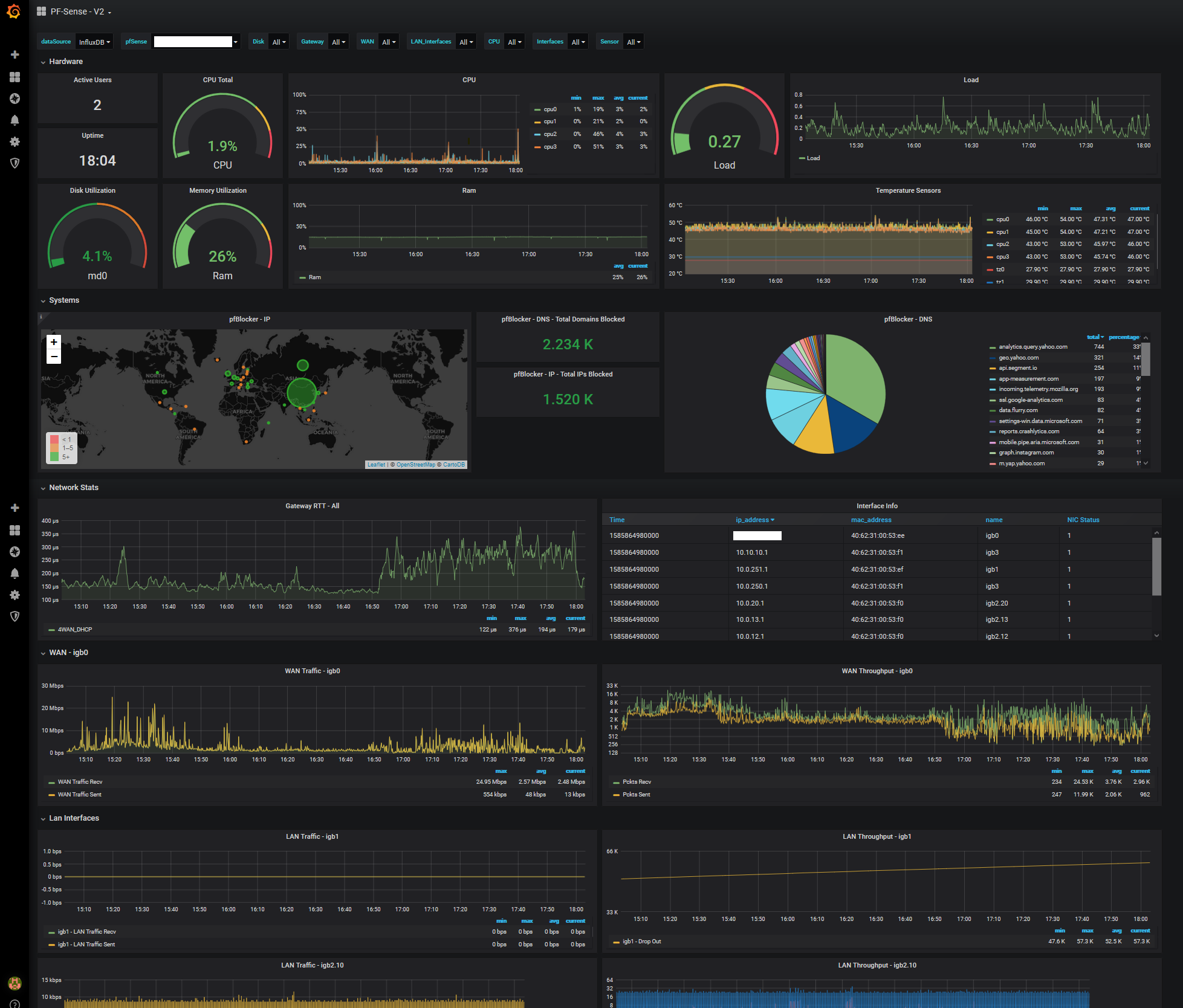This screenshot has height=1008, width=1183.
Task: Click the Interface Info table scrollbar
Action: 1156,567
